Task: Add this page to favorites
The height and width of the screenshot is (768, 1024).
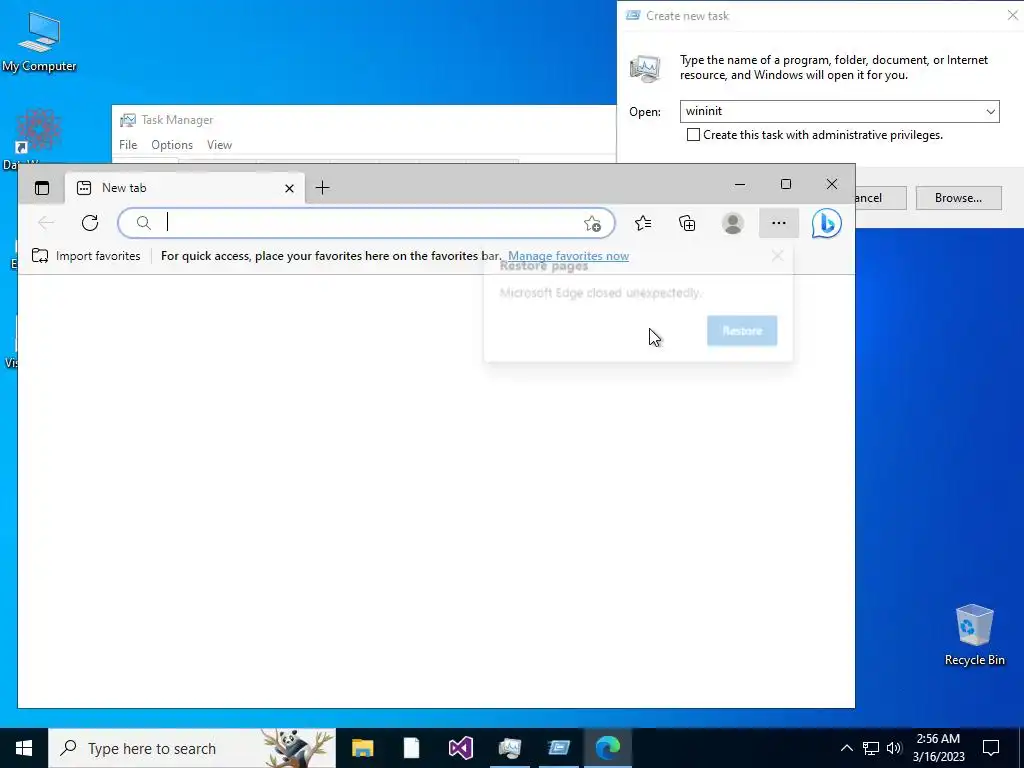Action: [592, 223]
